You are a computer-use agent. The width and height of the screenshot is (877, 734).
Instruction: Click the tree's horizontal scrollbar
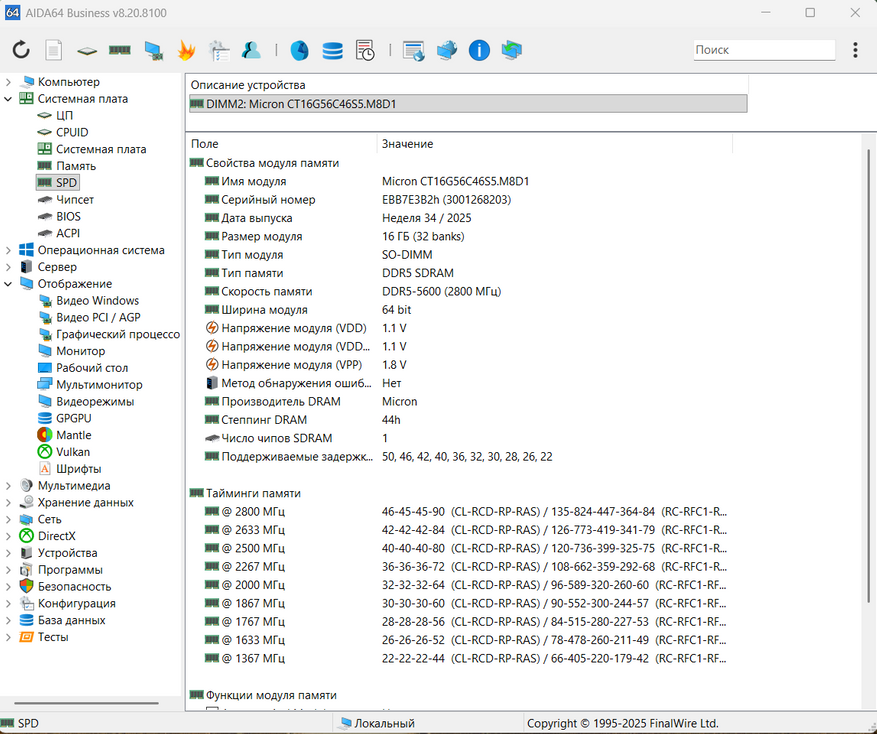pos(87,703)
